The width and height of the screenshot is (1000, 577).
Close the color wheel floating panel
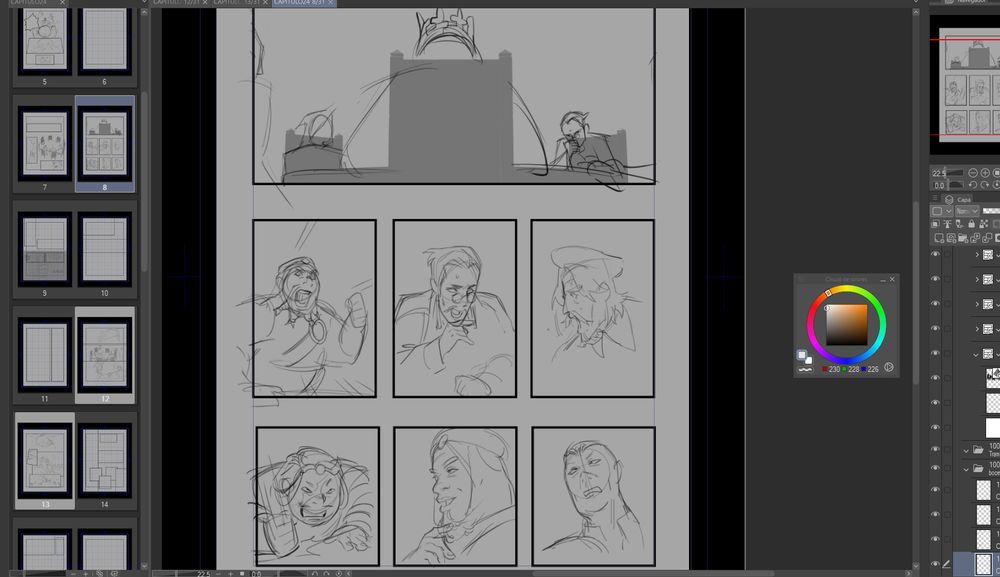tap(892, 279)
